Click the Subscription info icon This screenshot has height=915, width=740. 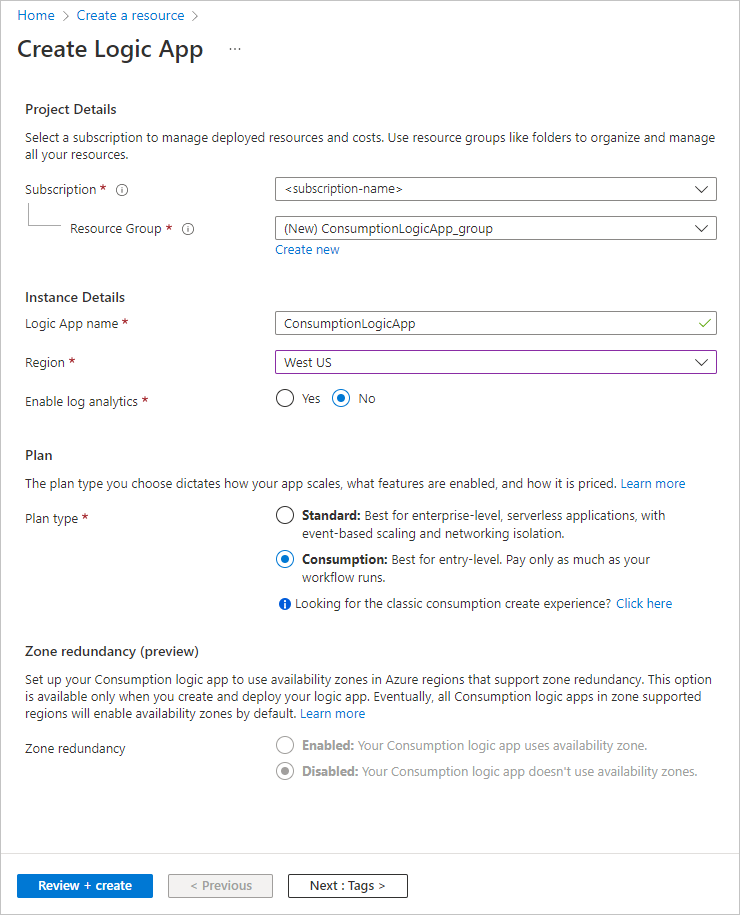(x=122, y=190)
